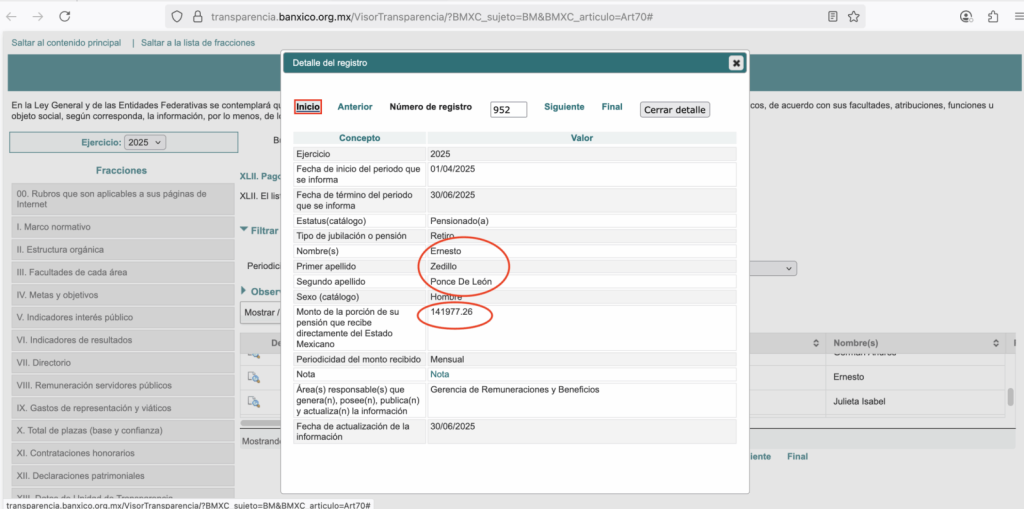Go back with the browser back arrow
The image size is (1024, 509).
click(x=12, y=17)
